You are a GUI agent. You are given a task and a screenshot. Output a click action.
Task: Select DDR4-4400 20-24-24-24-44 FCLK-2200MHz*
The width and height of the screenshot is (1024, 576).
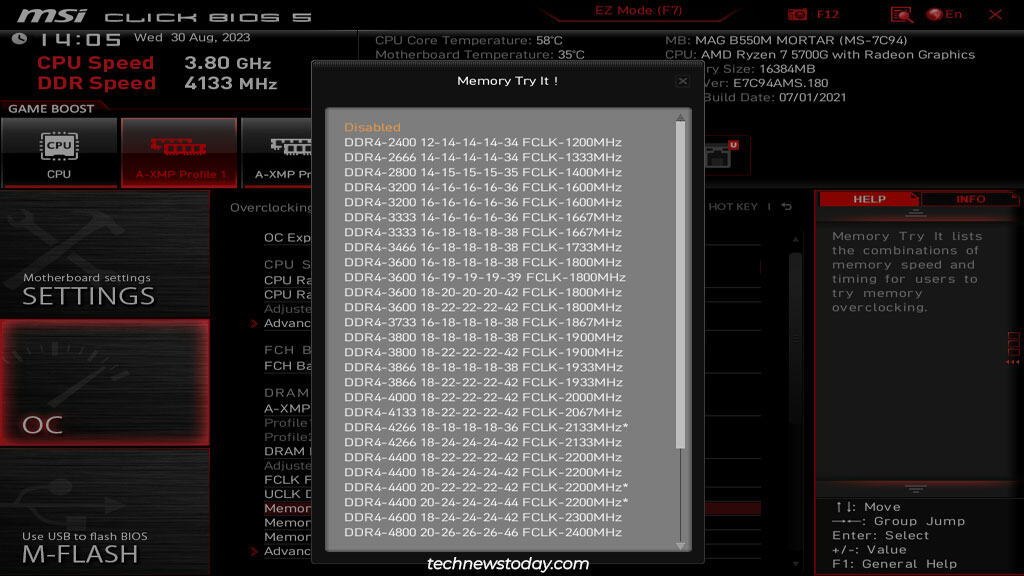click(486, 503)
